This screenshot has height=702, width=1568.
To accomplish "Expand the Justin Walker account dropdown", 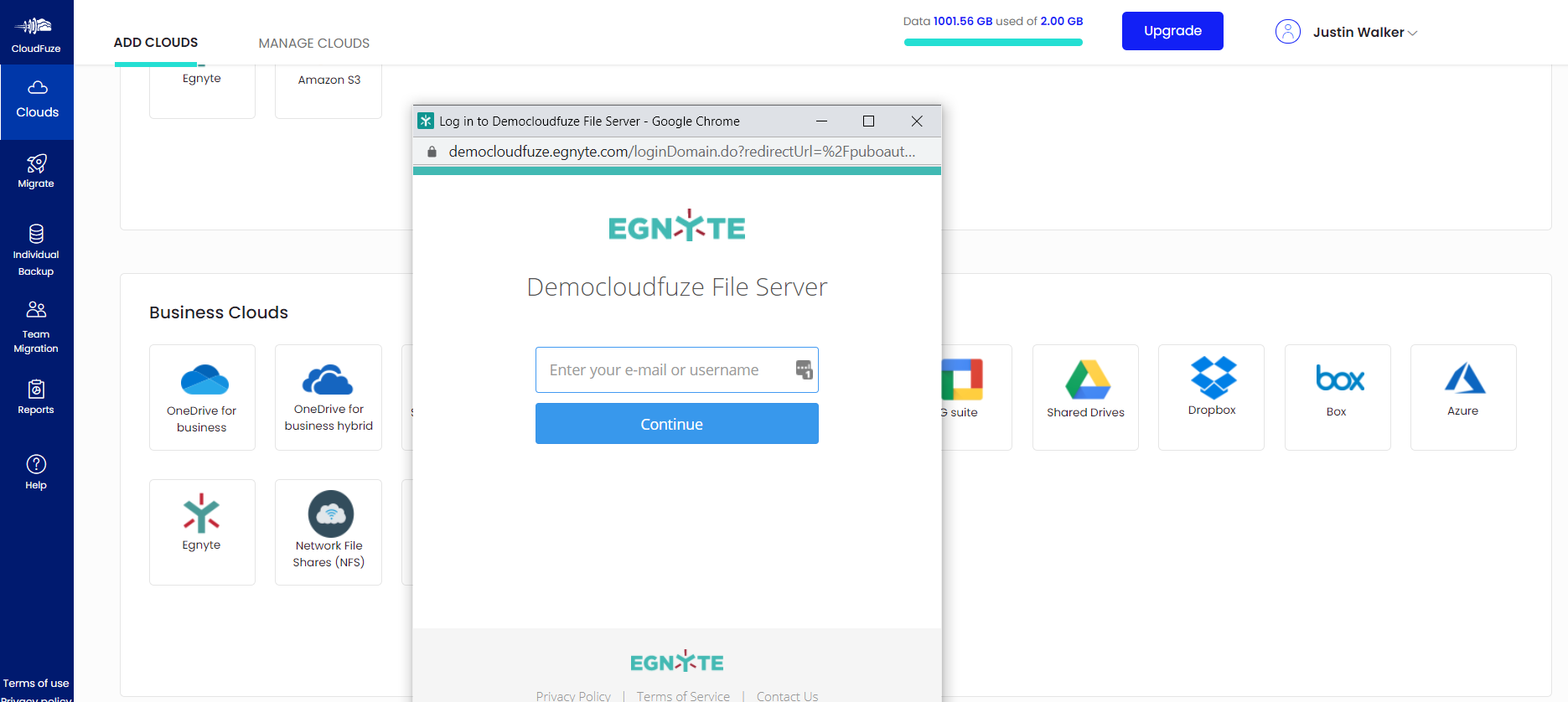I will pyautogui.click(x=1412, y=33).
